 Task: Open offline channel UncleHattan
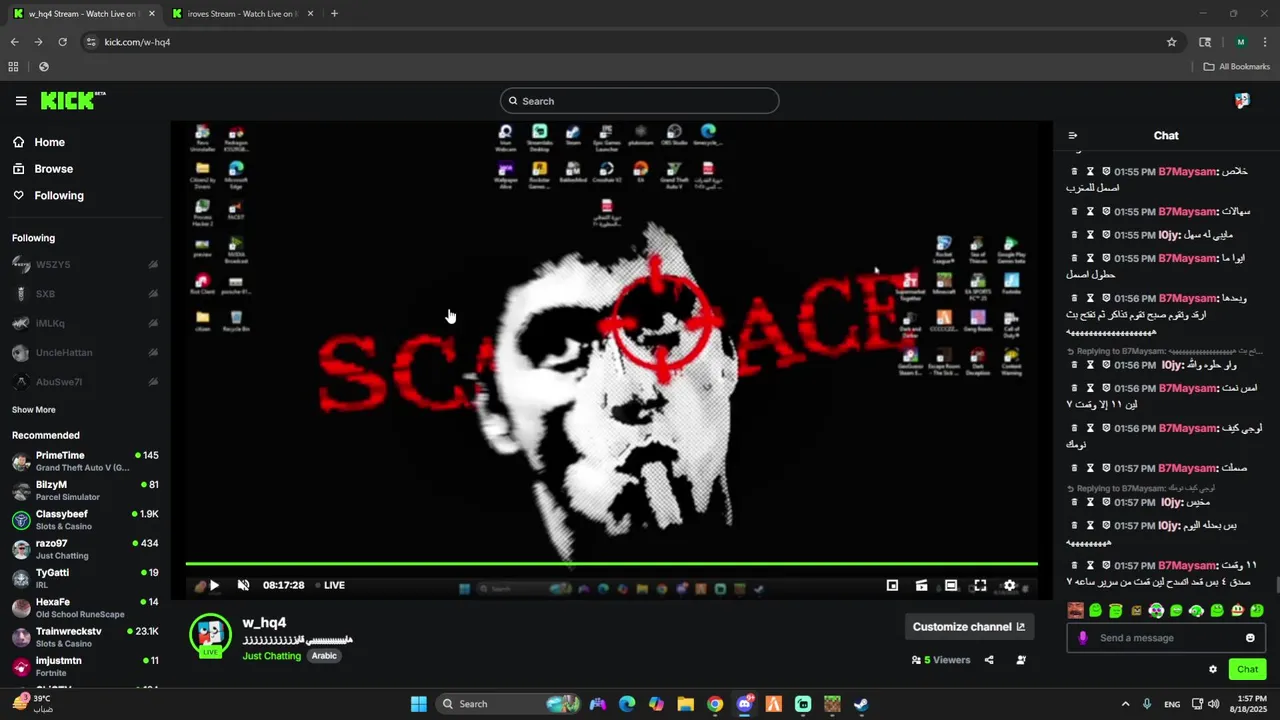tap(85, 353)
